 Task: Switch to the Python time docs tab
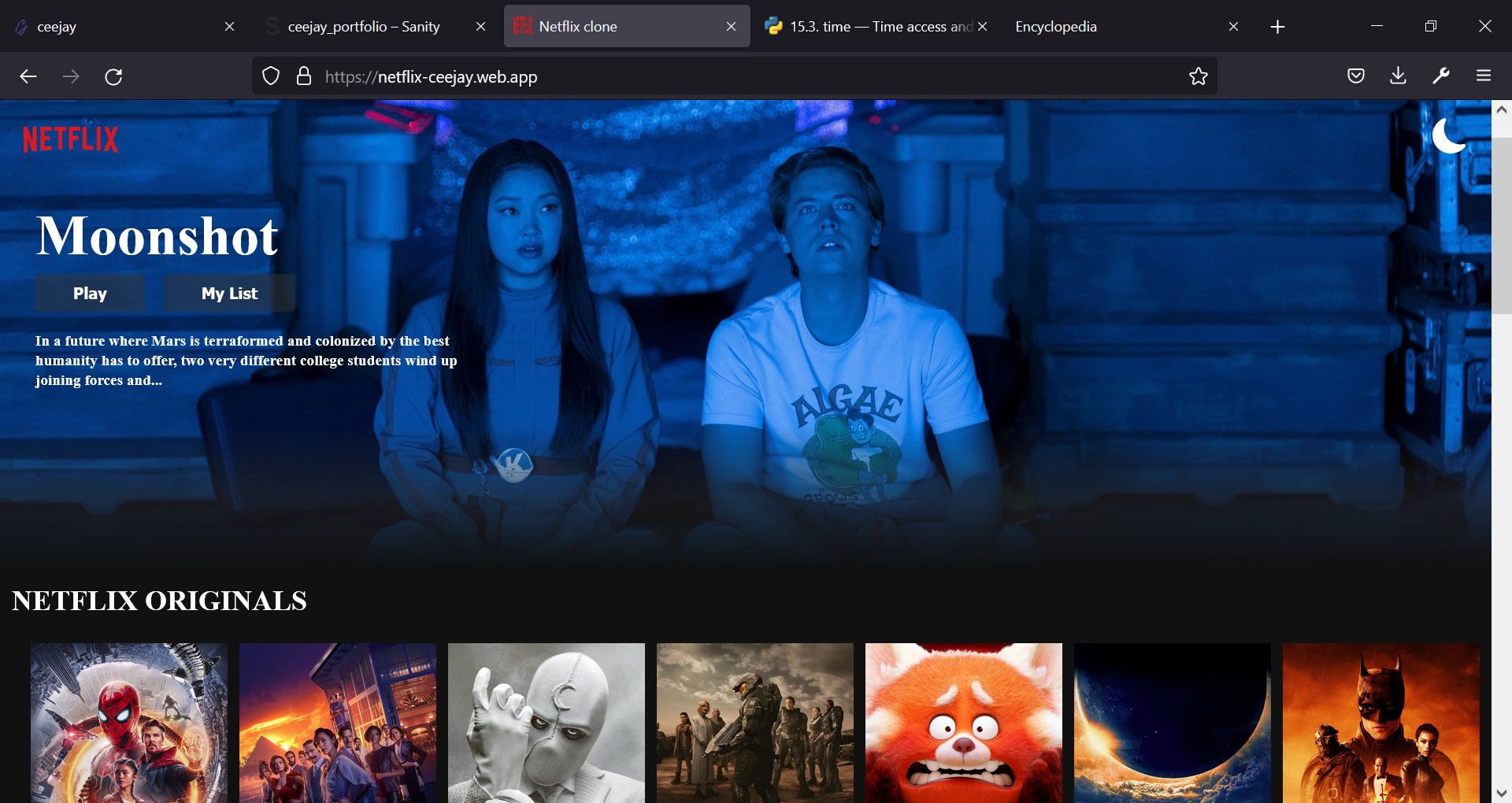(876, 27)
